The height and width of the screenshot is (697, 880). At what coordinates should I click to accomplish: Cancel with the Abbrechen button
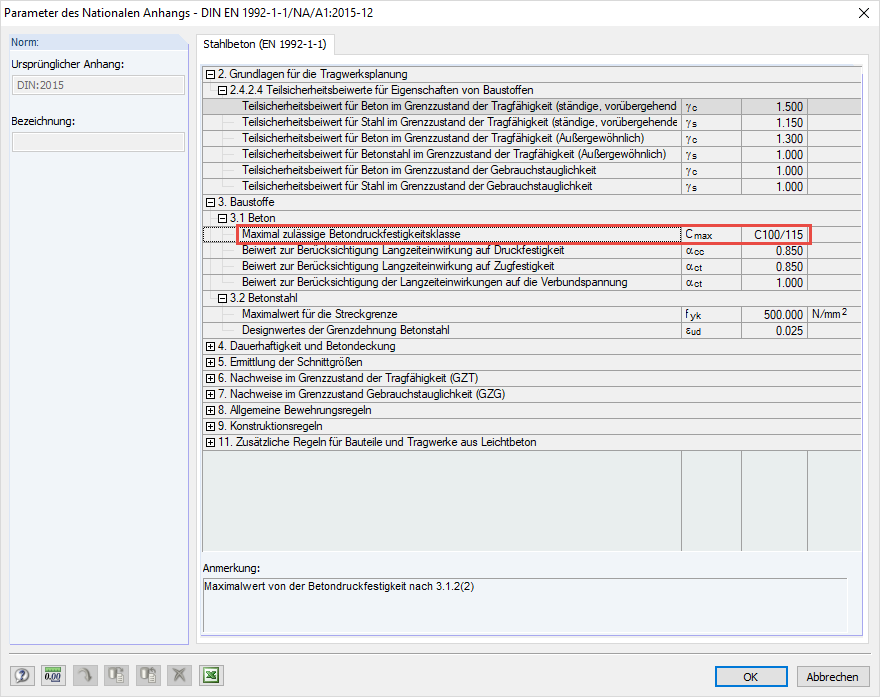(833, 677)
